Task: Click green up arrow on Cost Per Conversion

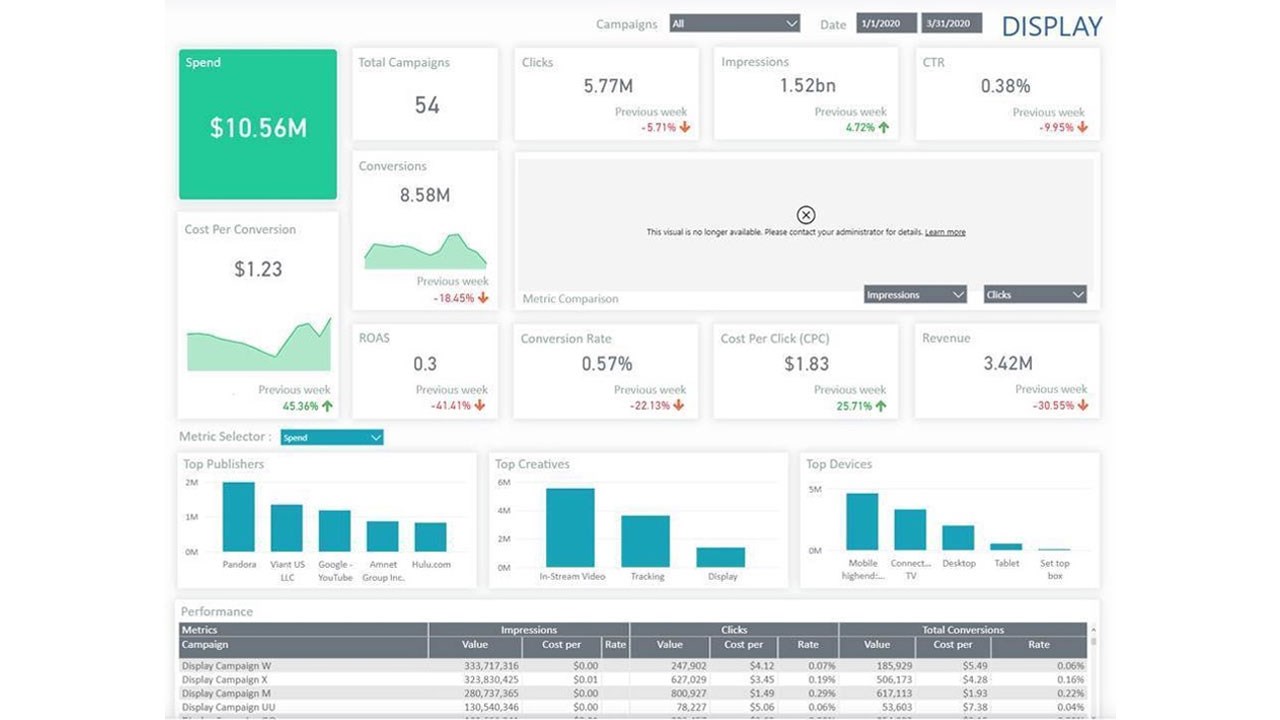Action: click(327, 406)
